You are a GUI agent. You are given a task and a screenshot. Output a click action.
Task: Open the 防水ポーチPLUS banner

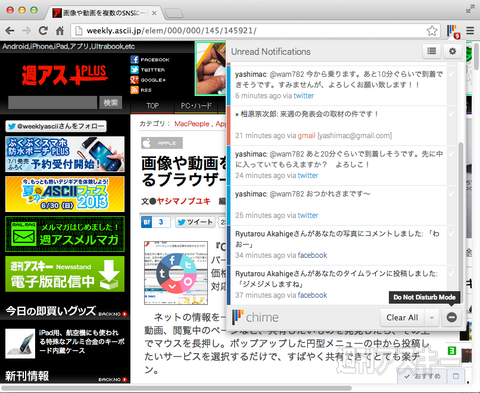pos(65,154)
